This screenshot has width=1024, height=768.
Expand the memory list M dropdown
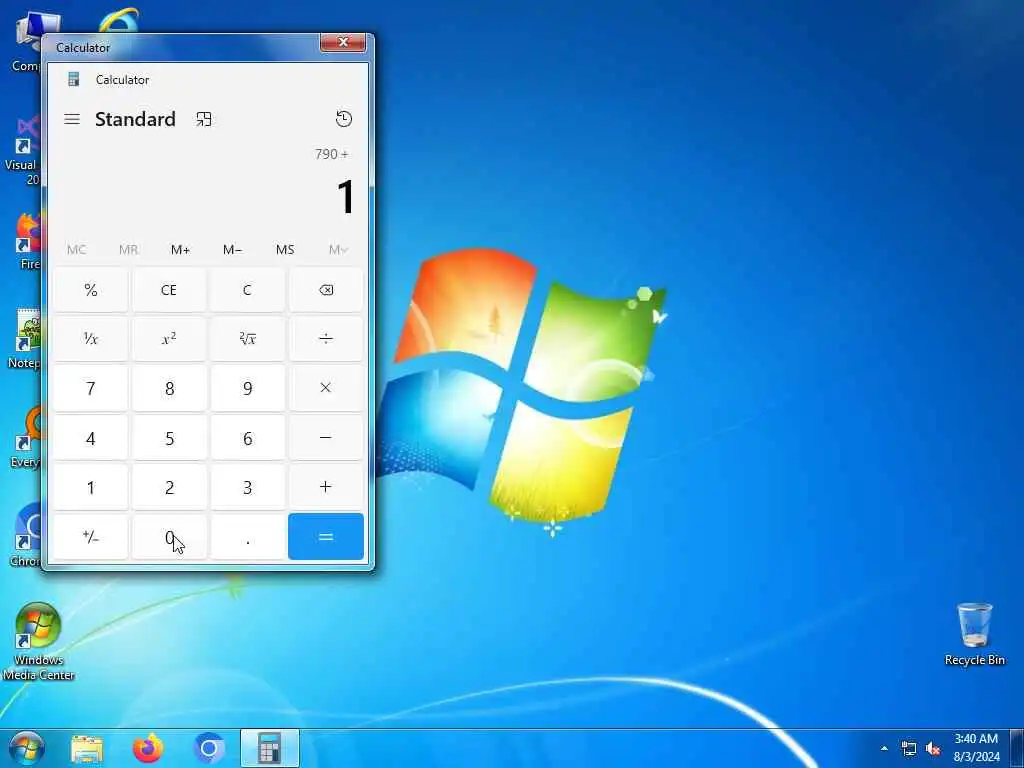coord(338,249)
